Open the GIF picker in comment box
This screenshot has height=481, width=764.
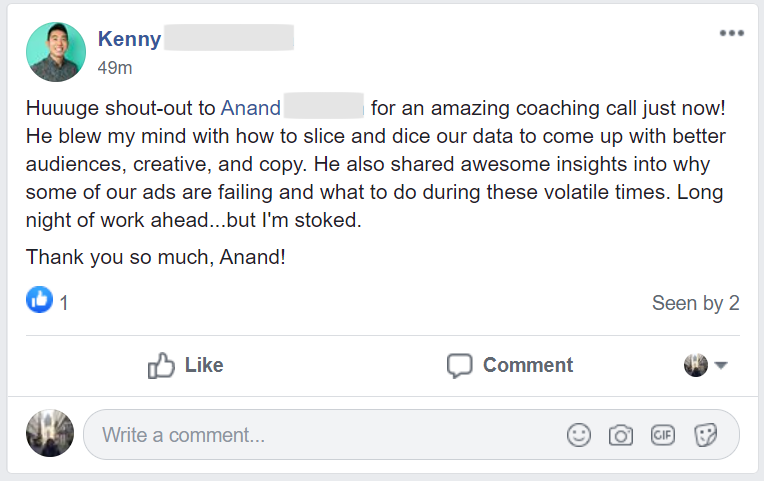[x=662, y=435]
